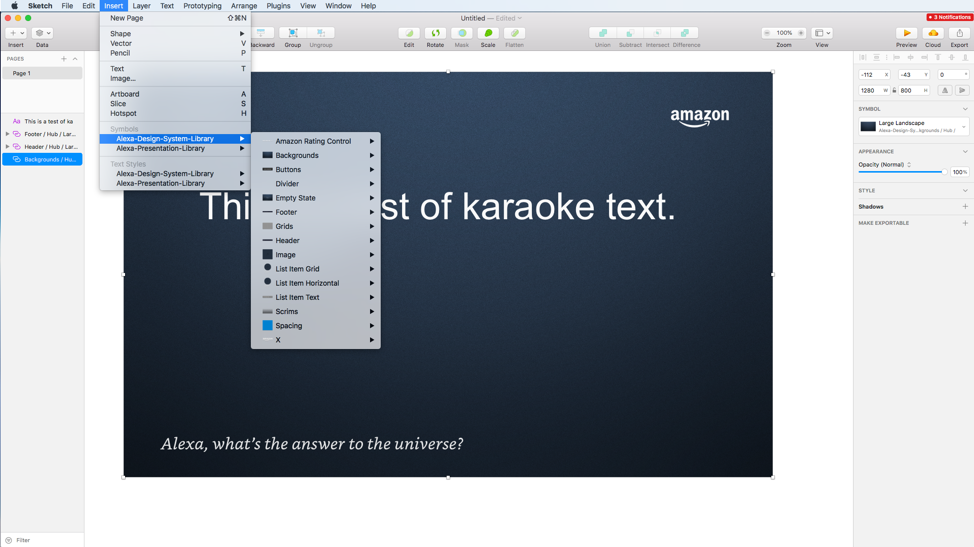Toggle the size proportions lock
The height and width of the screenshot is (547, 974).
pos(894,91)
